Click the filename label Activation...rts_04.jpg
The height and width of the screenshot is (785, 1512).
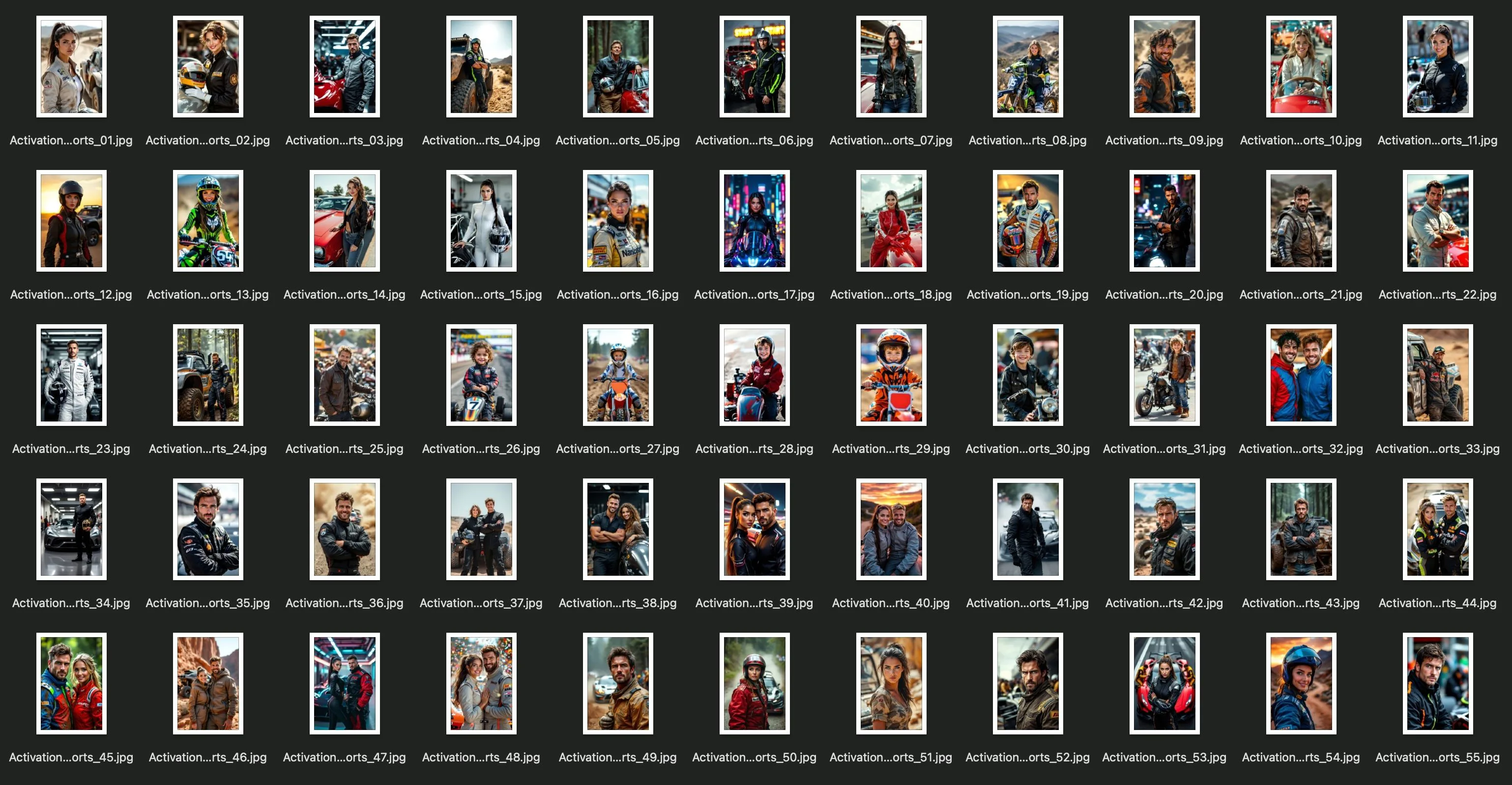[481, 140]
